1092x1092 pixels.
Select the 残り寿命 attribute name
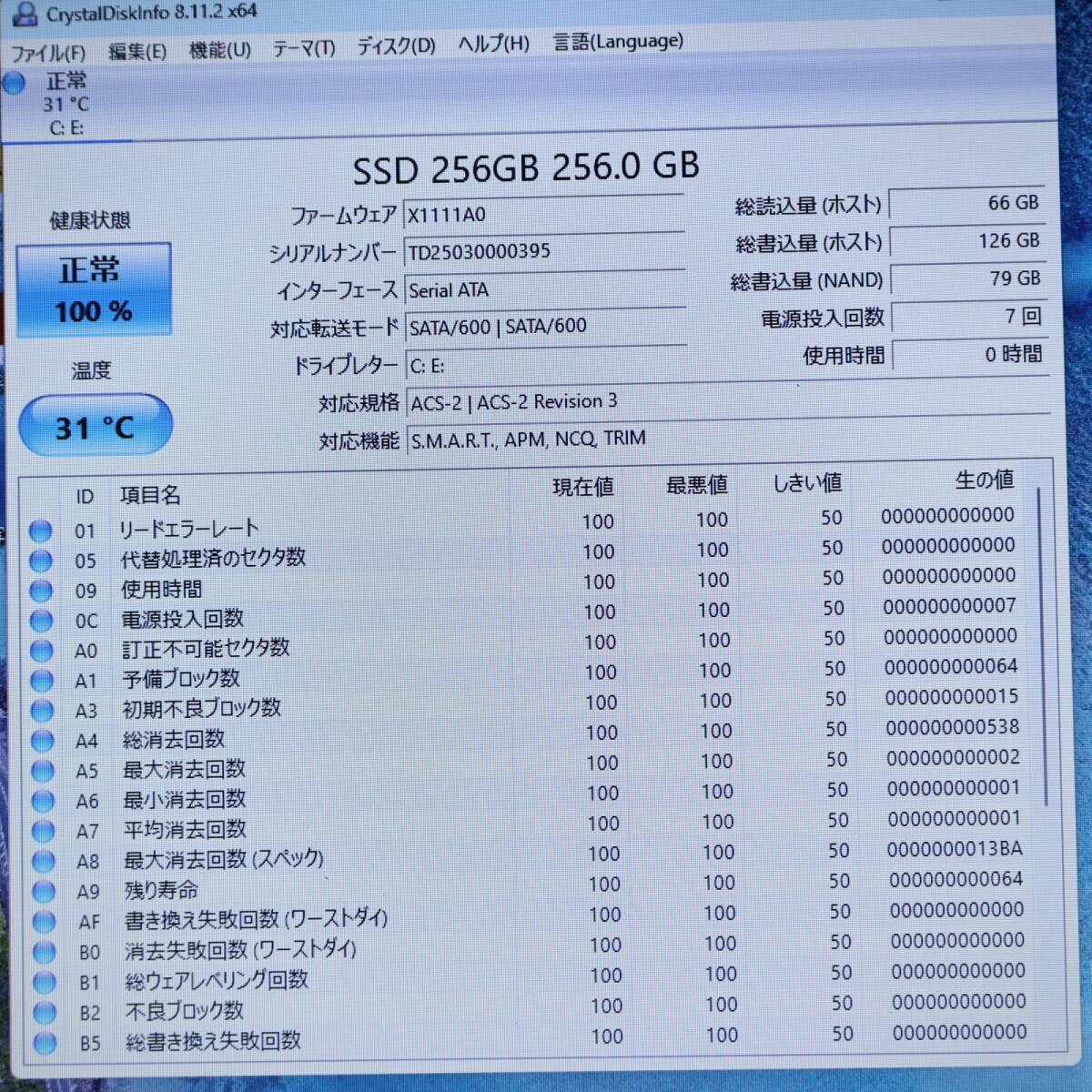coord(161,889)
